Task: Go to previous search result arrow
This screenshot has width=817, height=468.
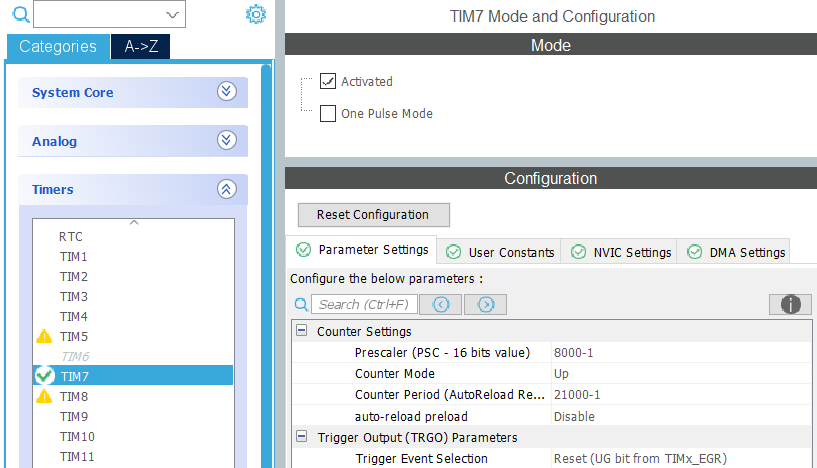Action: pyautogui.click(x=440, y=304)
